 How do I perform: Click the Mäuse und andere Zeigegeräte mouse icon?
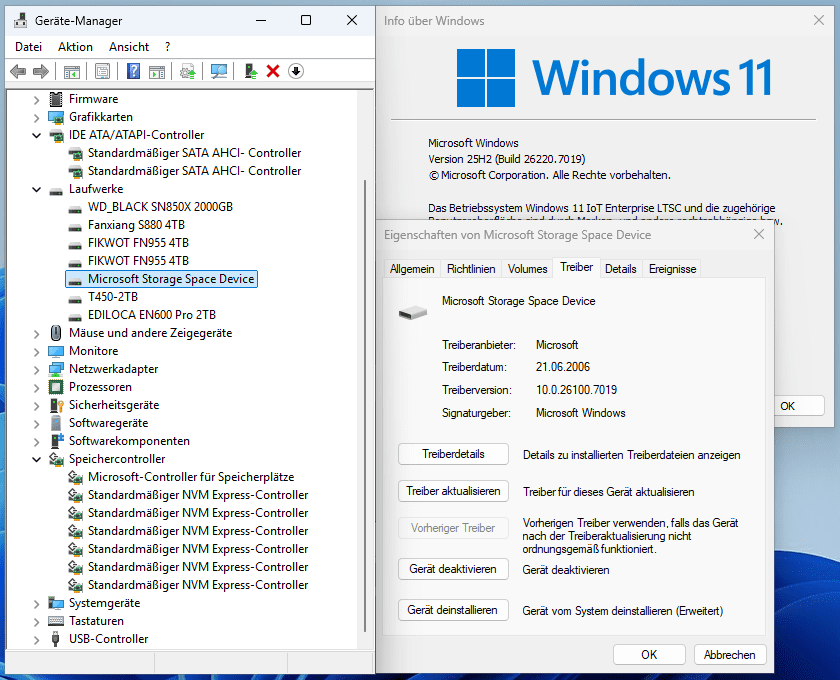click(x=56, y=333)
